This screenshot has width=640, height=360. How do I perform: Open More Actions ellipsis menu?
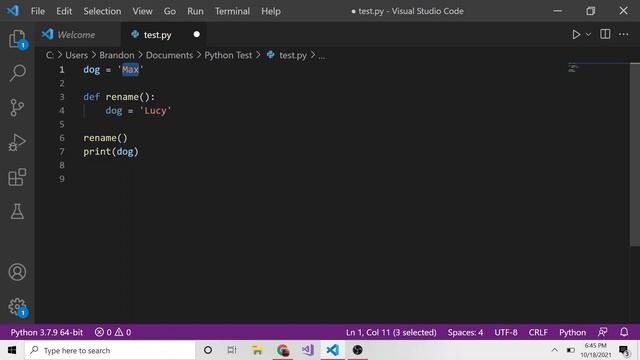pyautogui.click(x=623, y=34)
